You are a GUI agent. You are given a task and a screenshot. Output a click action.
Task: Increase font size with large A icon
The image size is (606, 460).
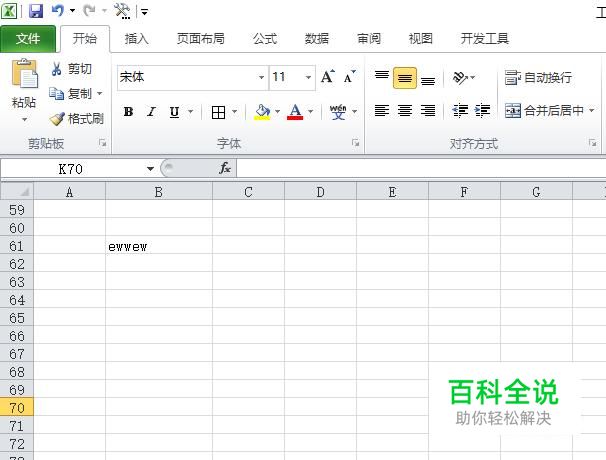tap(328, 77)
